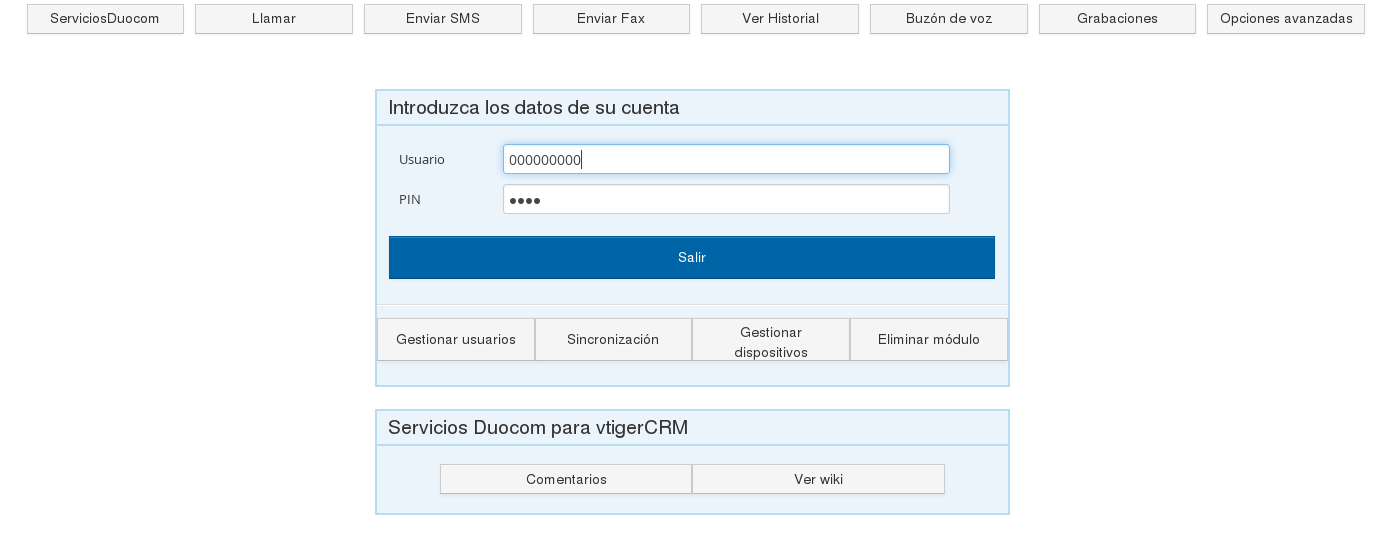Click the Usuario field label

point(422,160)
